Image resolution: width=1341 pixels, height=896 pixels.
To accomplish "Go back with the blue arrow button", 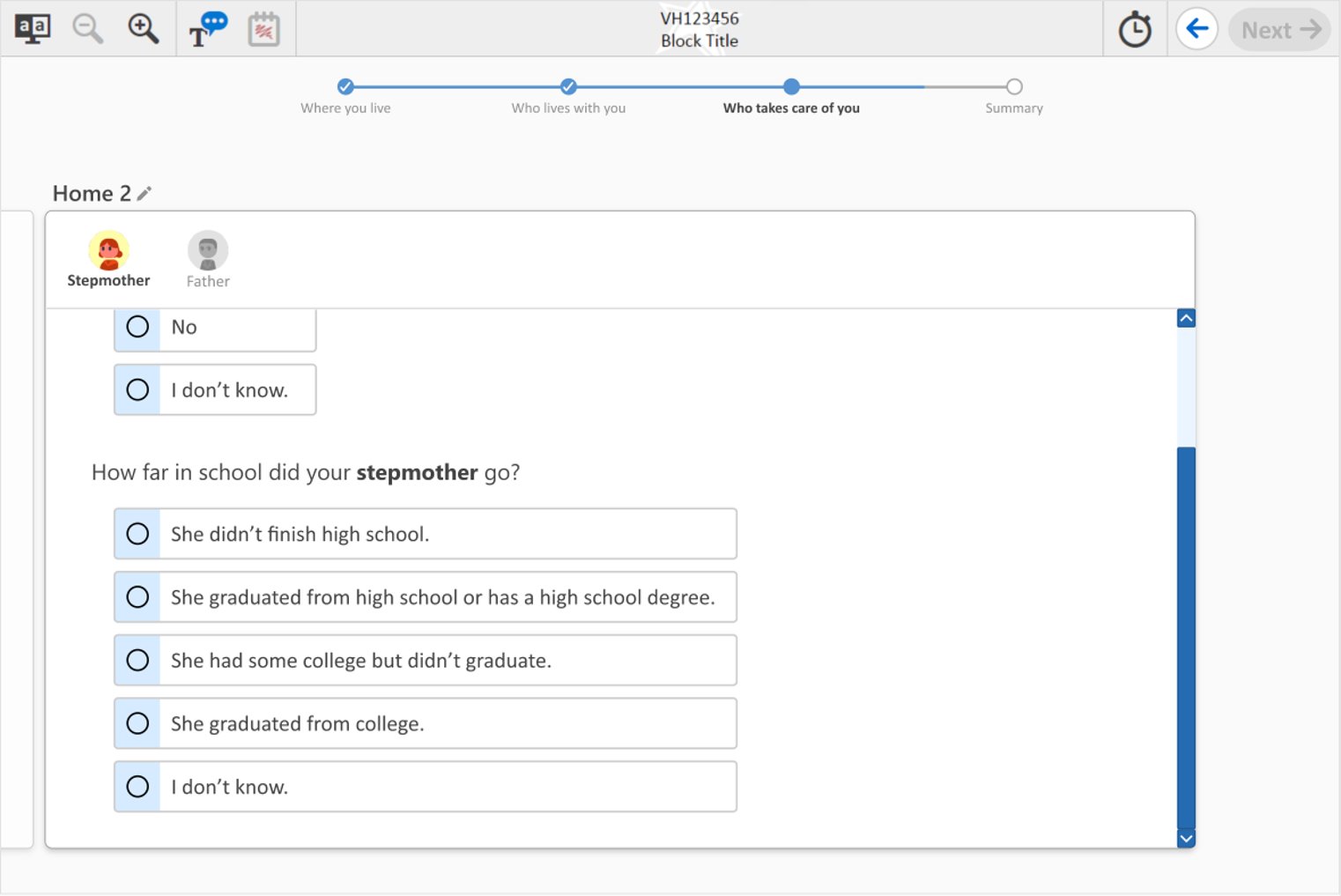I will (1197, 29).
